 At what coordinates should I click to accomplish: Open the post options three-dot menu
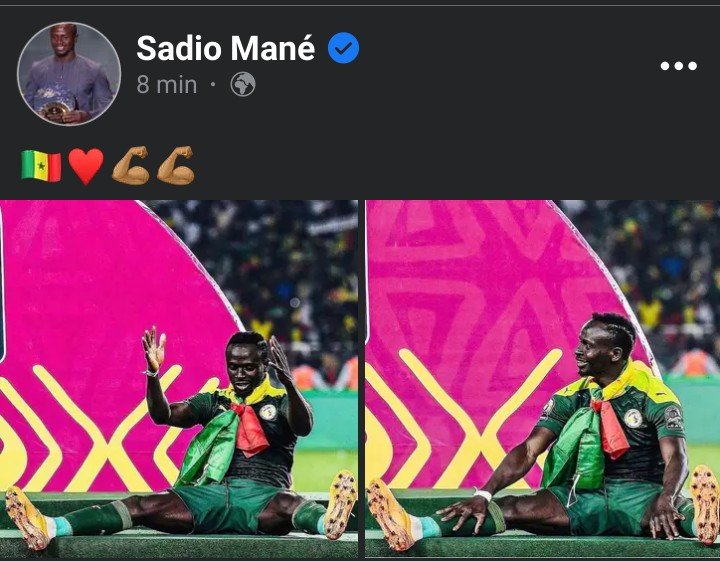pos(678,66)
